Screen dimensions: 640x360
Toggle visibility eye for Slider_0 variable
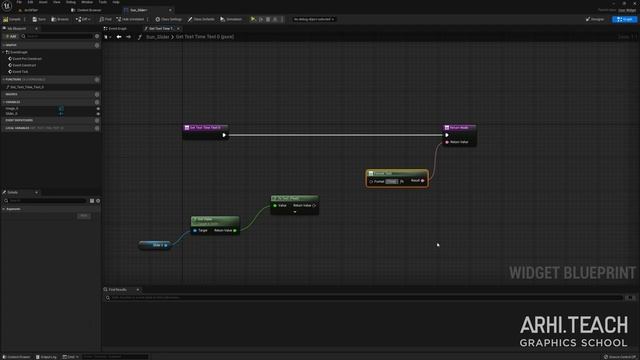coord(98,113)
